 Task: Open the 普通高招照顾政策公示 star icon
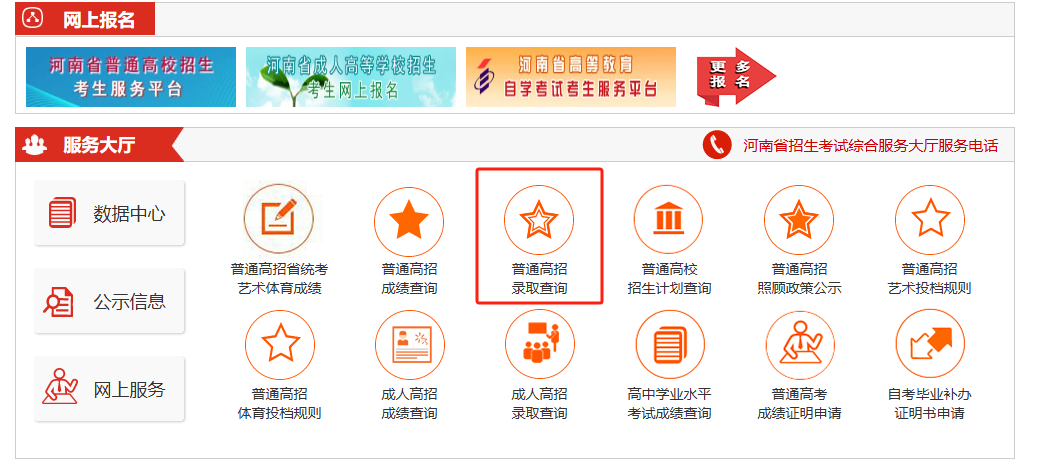[x=799, y=220]
